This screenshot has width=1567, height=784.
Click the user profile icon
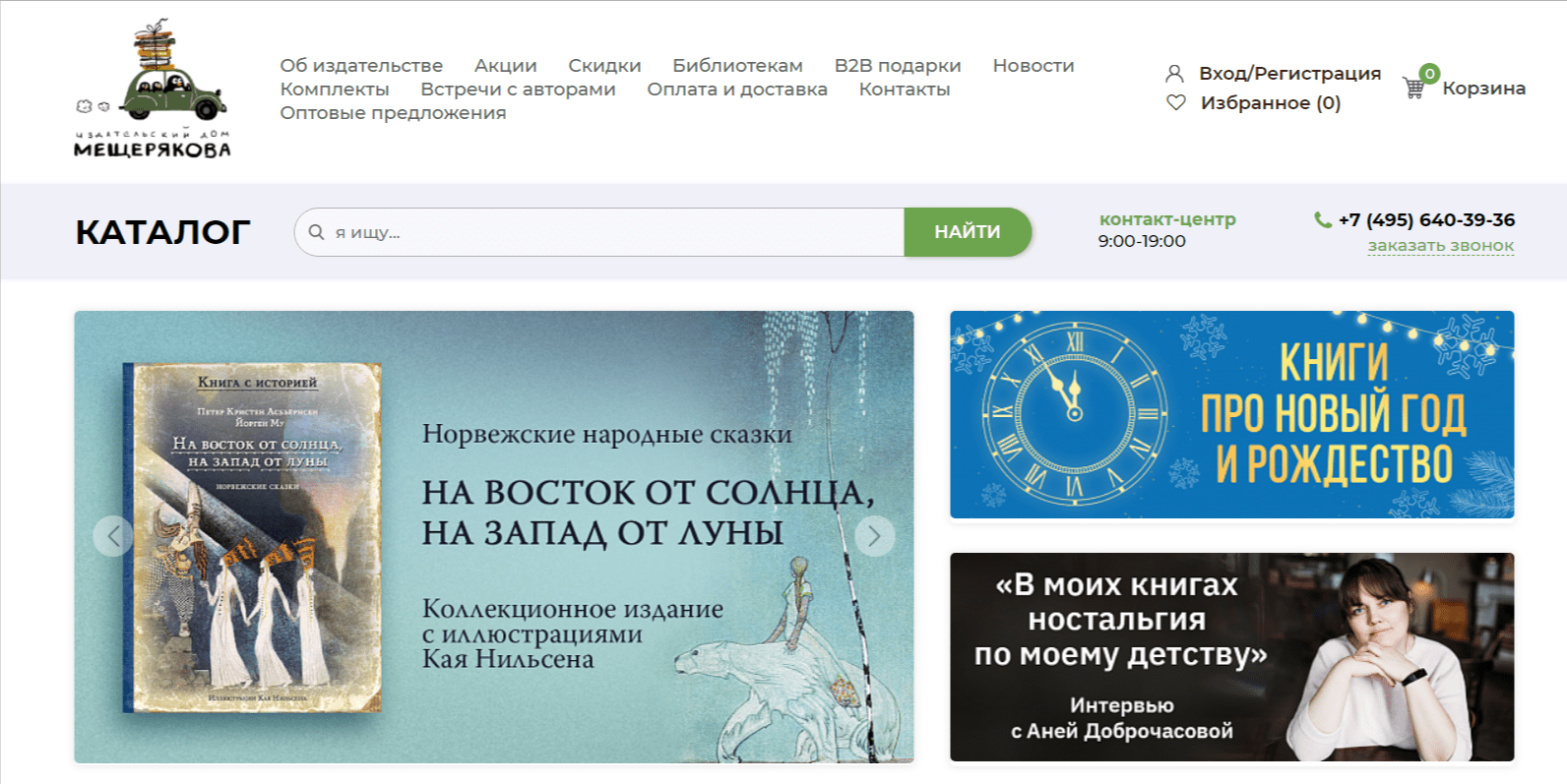[1174, 74]
